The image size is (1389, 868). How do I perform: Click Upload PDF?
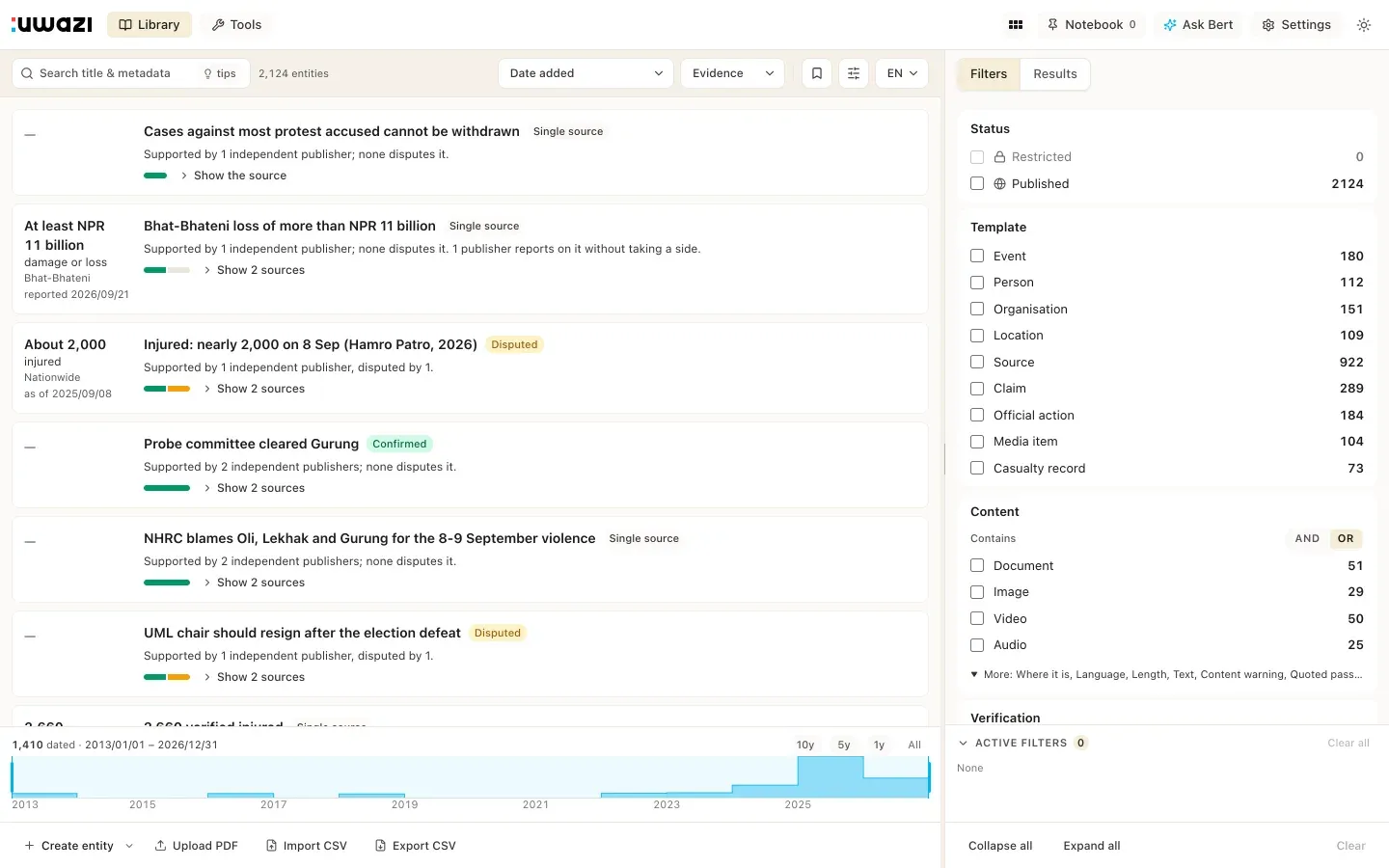pos(196,846)
